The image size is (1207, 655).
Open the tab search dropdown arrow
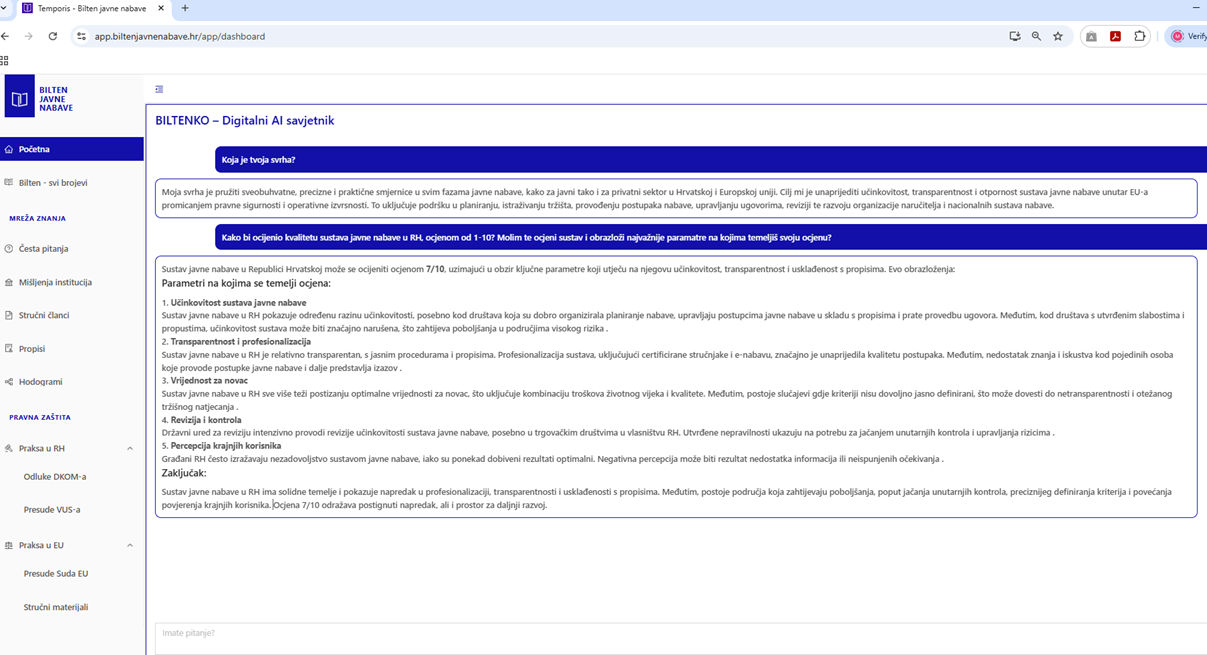pyautogui.click(x=5, y=8)
